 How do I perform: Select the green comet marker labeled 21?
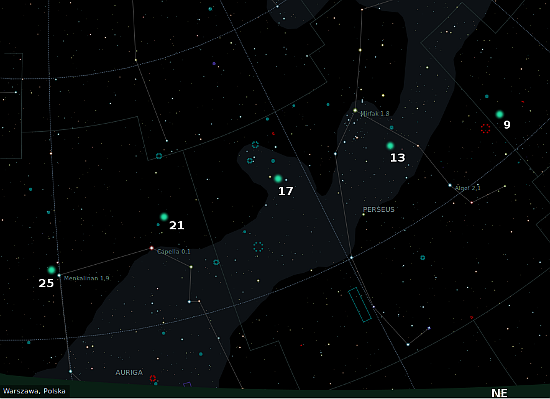[164, 217]
